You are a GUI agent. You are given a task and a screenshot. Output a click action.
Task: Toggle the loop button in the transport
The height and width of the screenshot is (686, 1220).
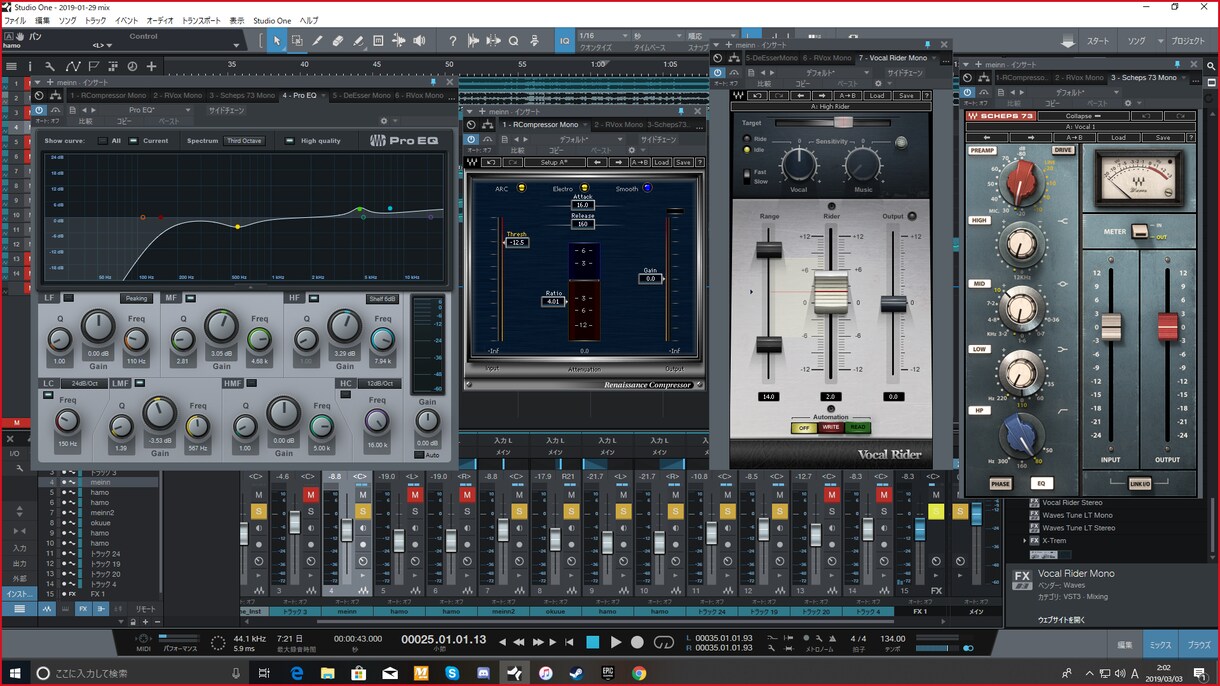point(664,642)
